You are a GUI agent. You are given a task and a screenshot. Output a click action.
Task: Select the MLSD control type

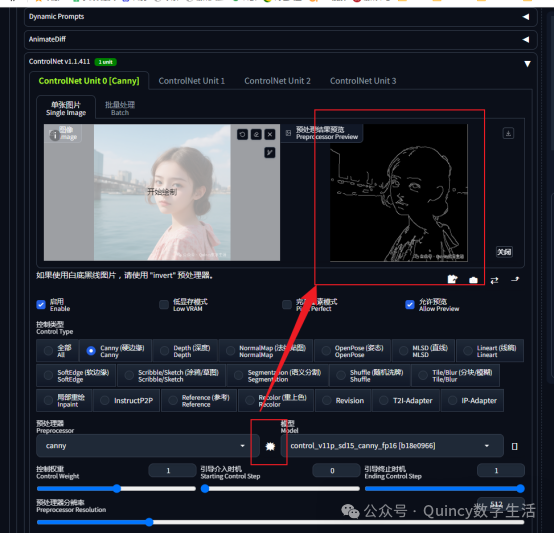[424, 351]
